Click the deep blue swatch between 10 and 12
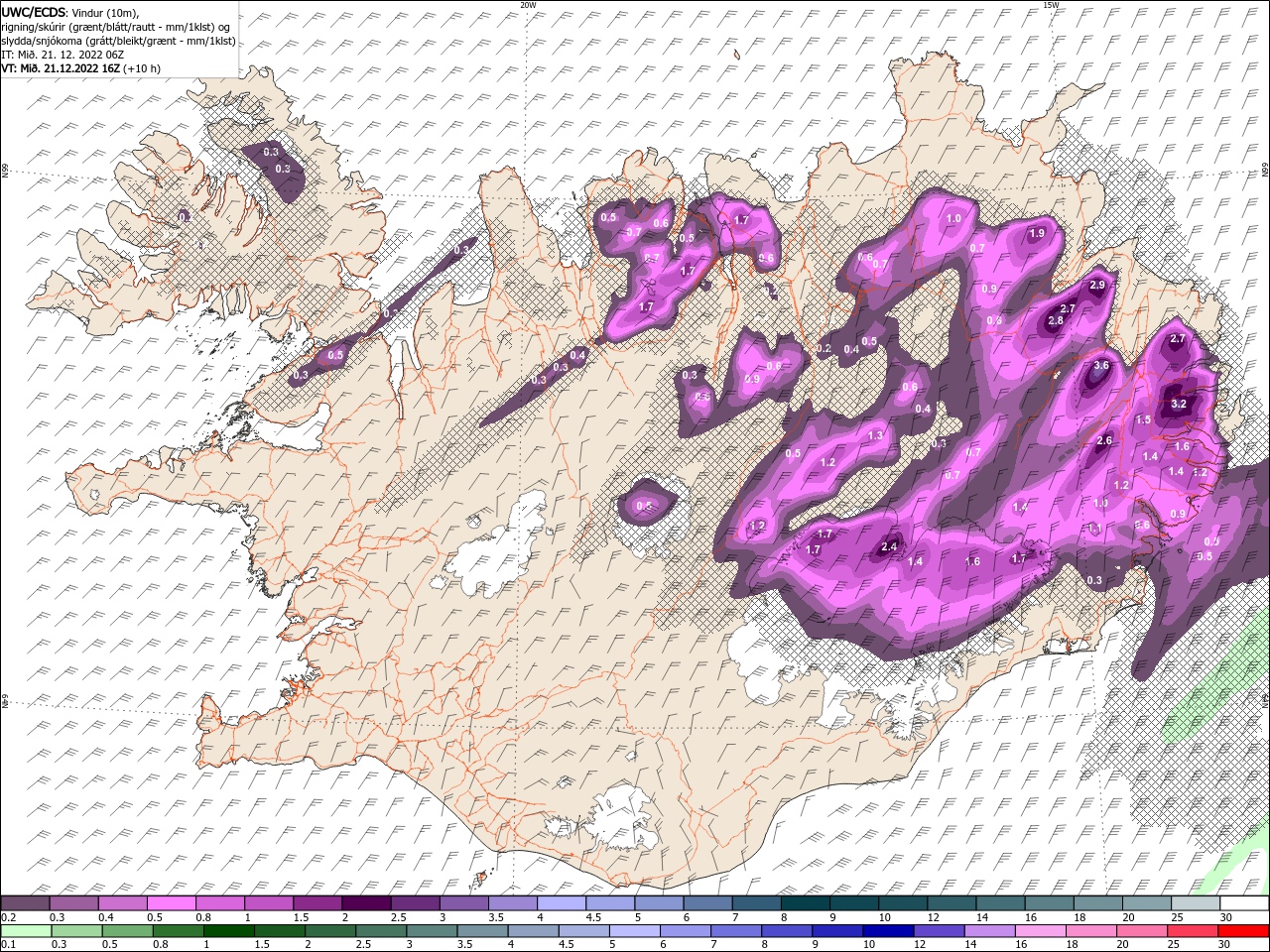The image size is (1270, 952). click(887, 930)
